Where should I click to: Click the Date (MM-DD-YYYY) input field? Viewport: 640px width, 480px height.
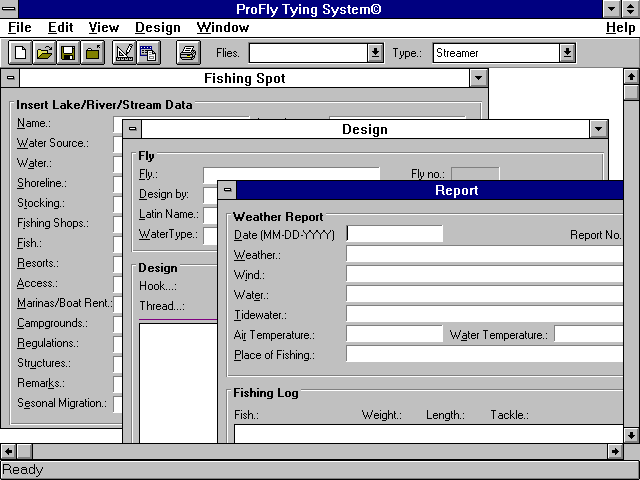(x=394, y=234)
